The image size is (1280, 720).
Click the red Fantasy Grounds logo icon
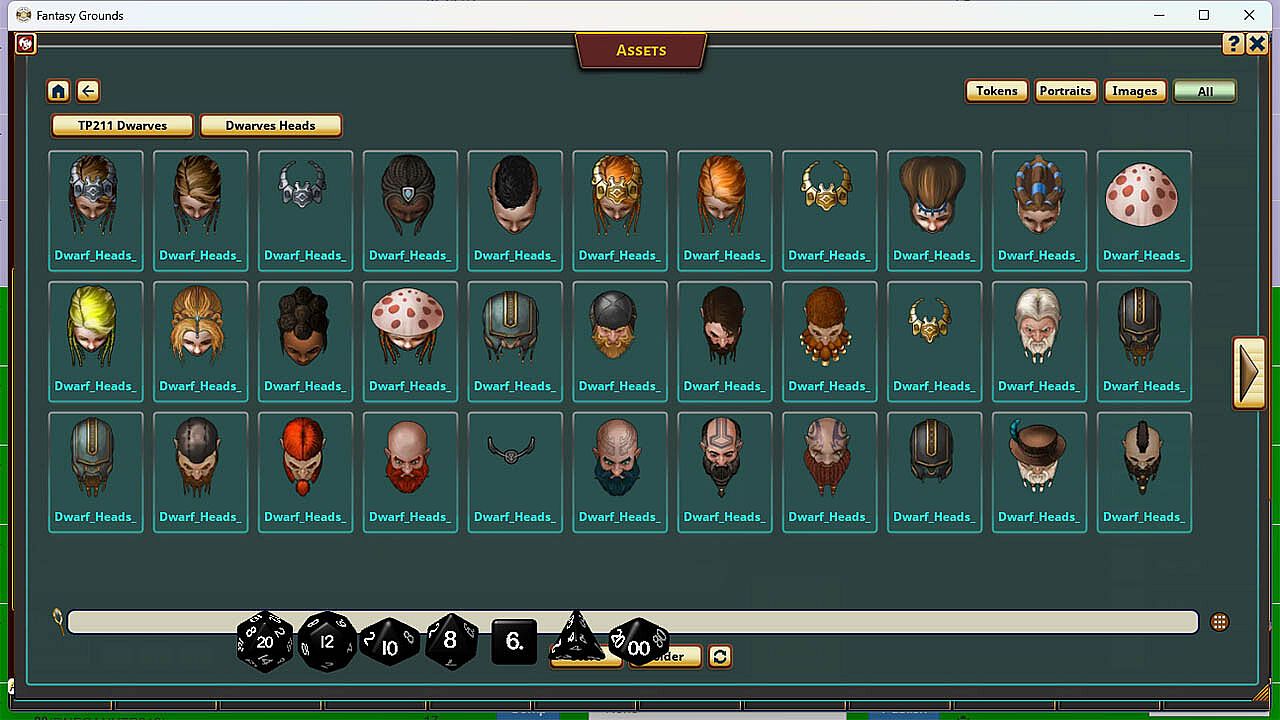point(26,44)
